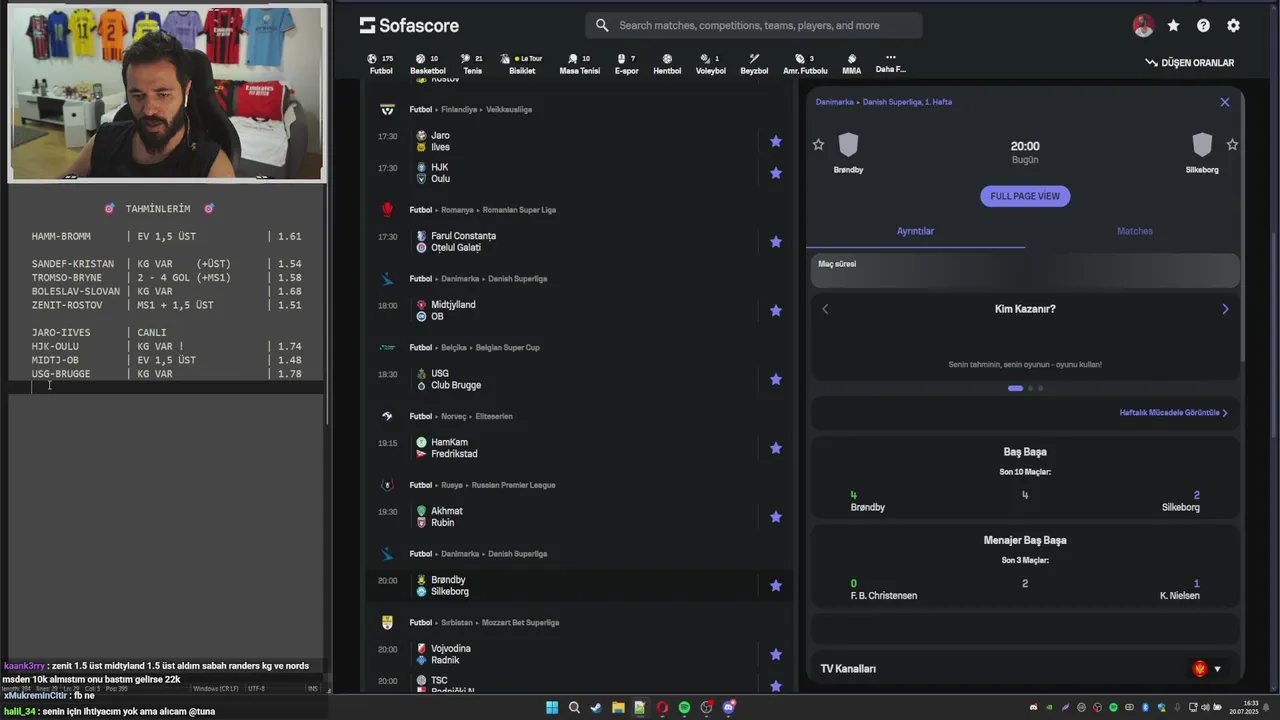
Task: Favorite the Silkeborg team in details panel
Action: point(1232,145)
